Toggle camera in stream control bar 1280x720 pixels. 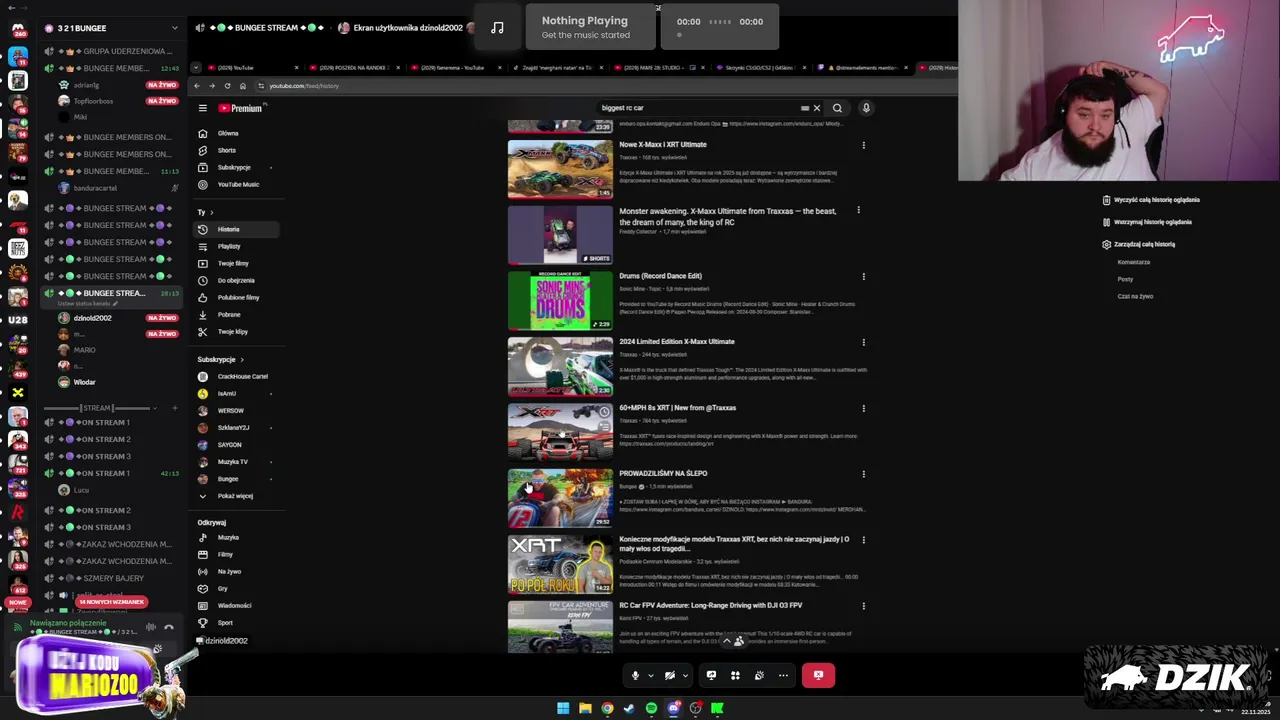click(670, 675)
